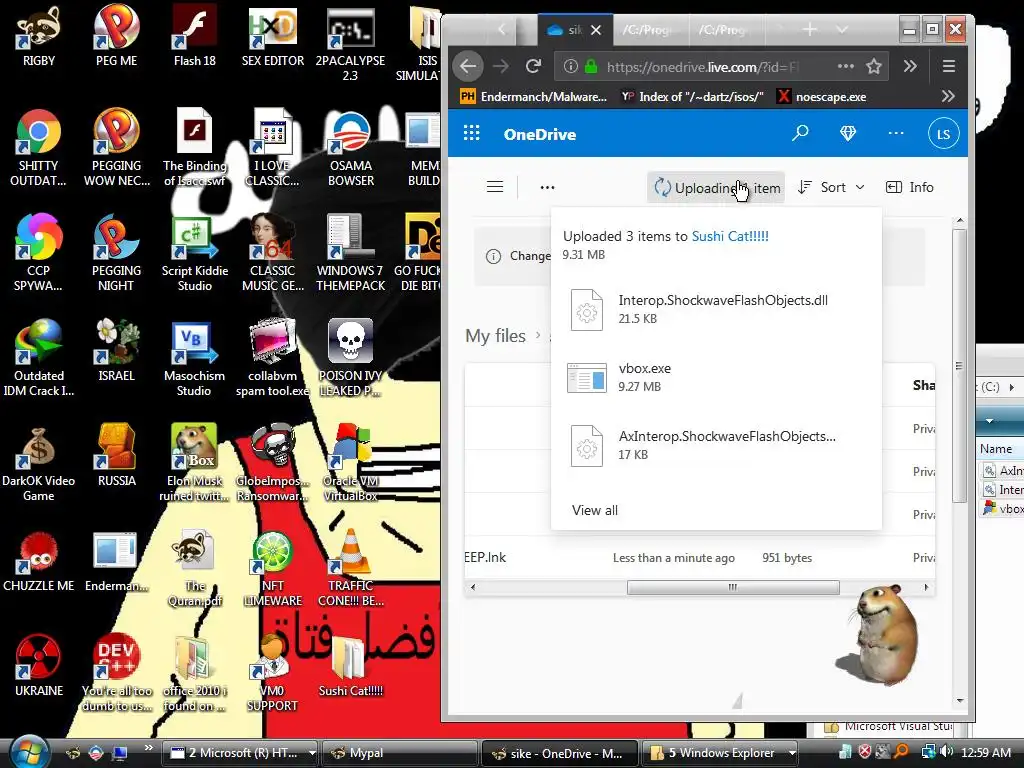The width and height of the screenshot is (1024, 768).
Task: Open the OneDrive app launcher grid
Action: click(x=472, y=134)
